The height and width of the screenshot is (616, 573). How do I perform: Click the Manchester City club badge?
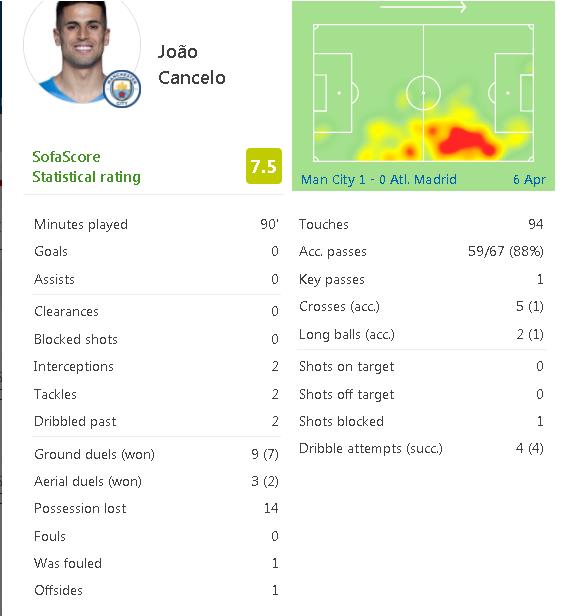click(x=122, y=89)
